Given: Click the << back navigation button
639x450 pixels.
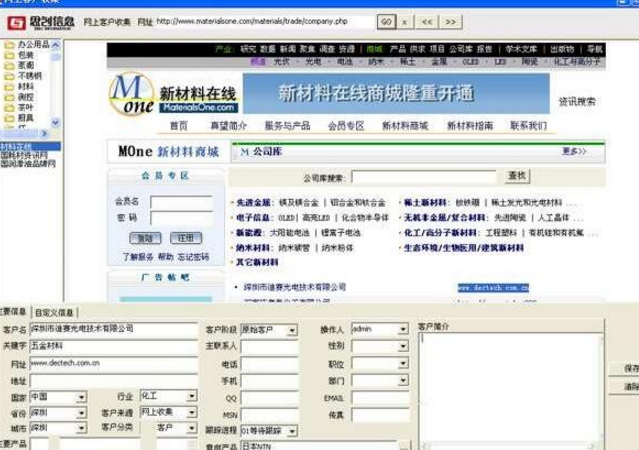Looking at the screenshot, I should click(x=428, y=21).
